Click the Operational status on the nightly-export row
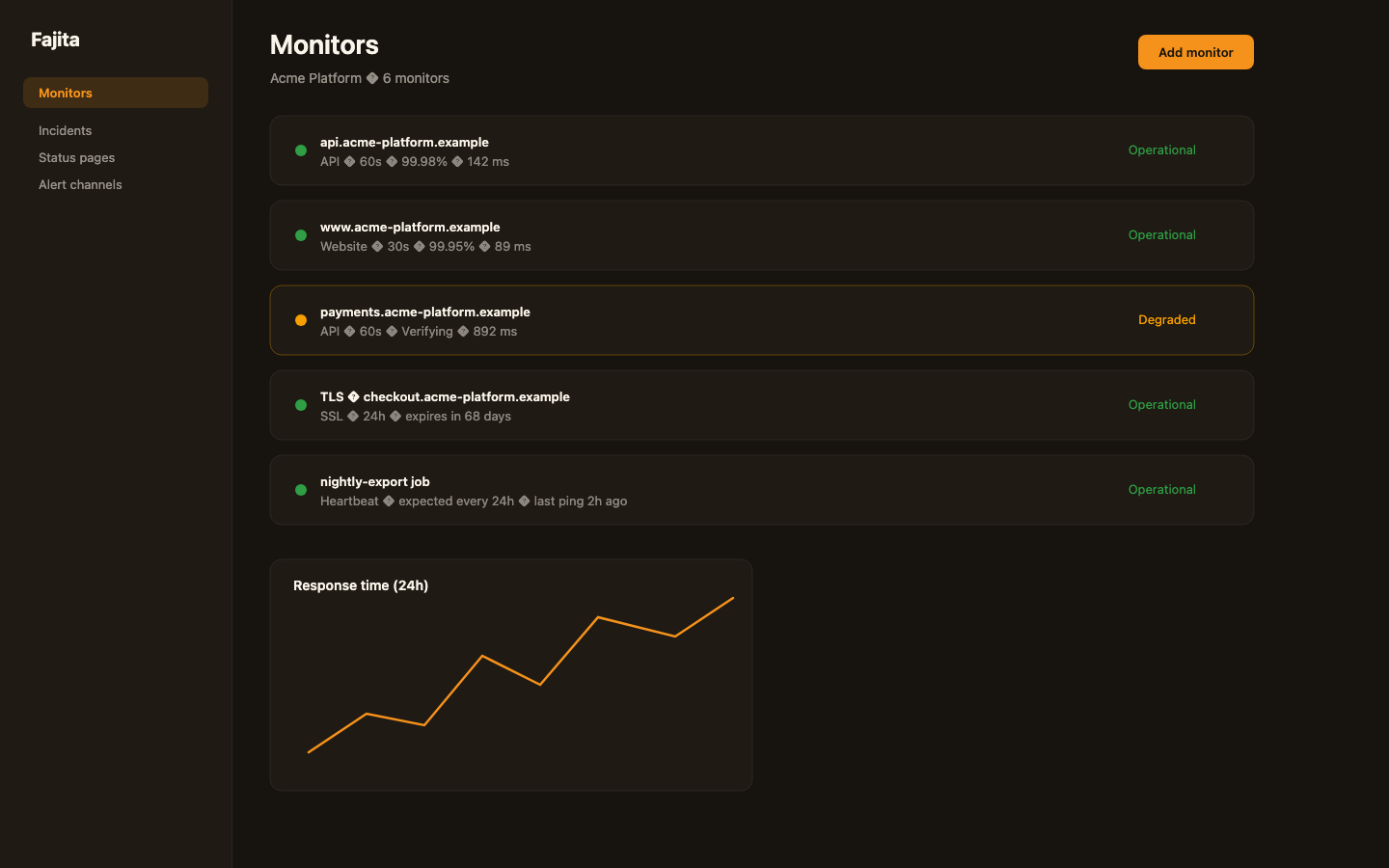The image size is (1389, 868). coord(1162,490)
